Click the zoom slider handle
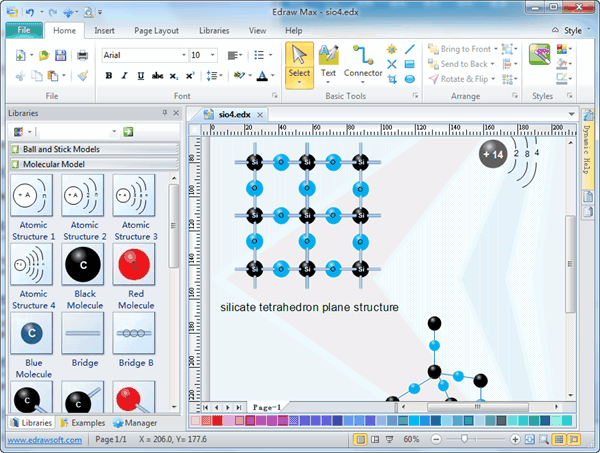600x453 pixels. coord(465,440)
